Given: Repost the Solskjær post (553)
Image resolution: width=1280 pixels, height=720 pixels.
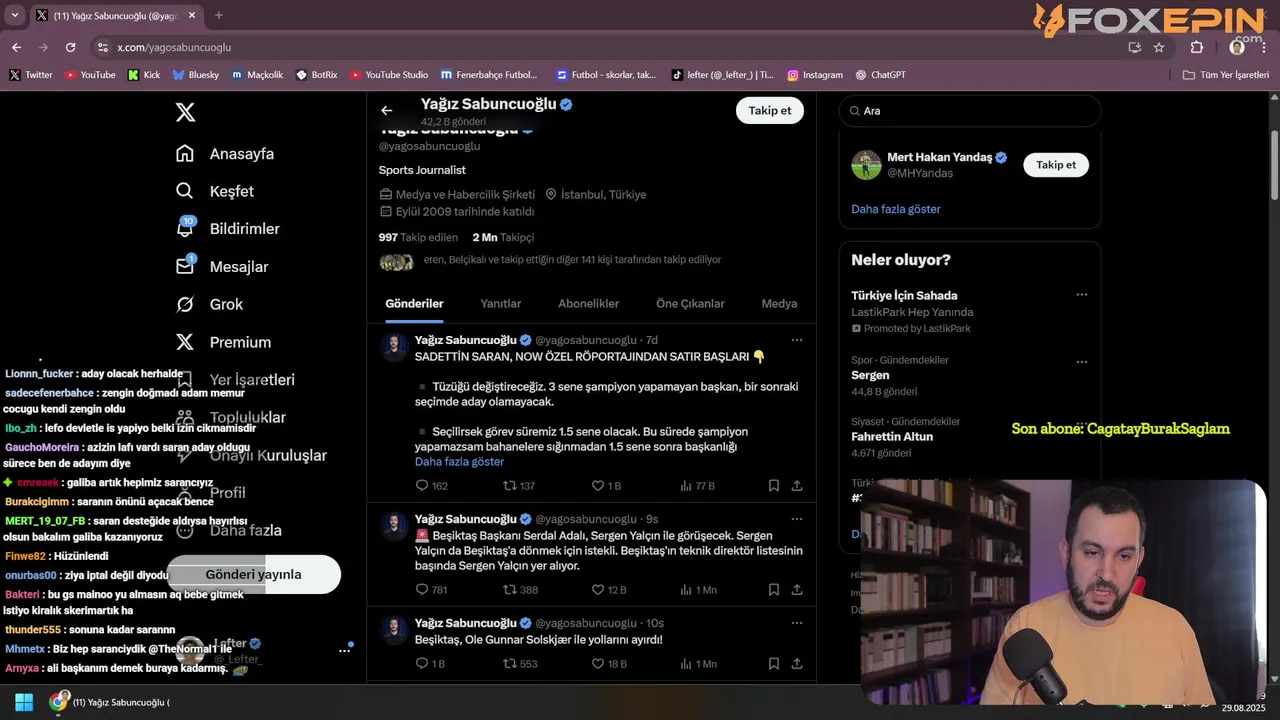Looking at the screenshot, I should click(520, 664).
